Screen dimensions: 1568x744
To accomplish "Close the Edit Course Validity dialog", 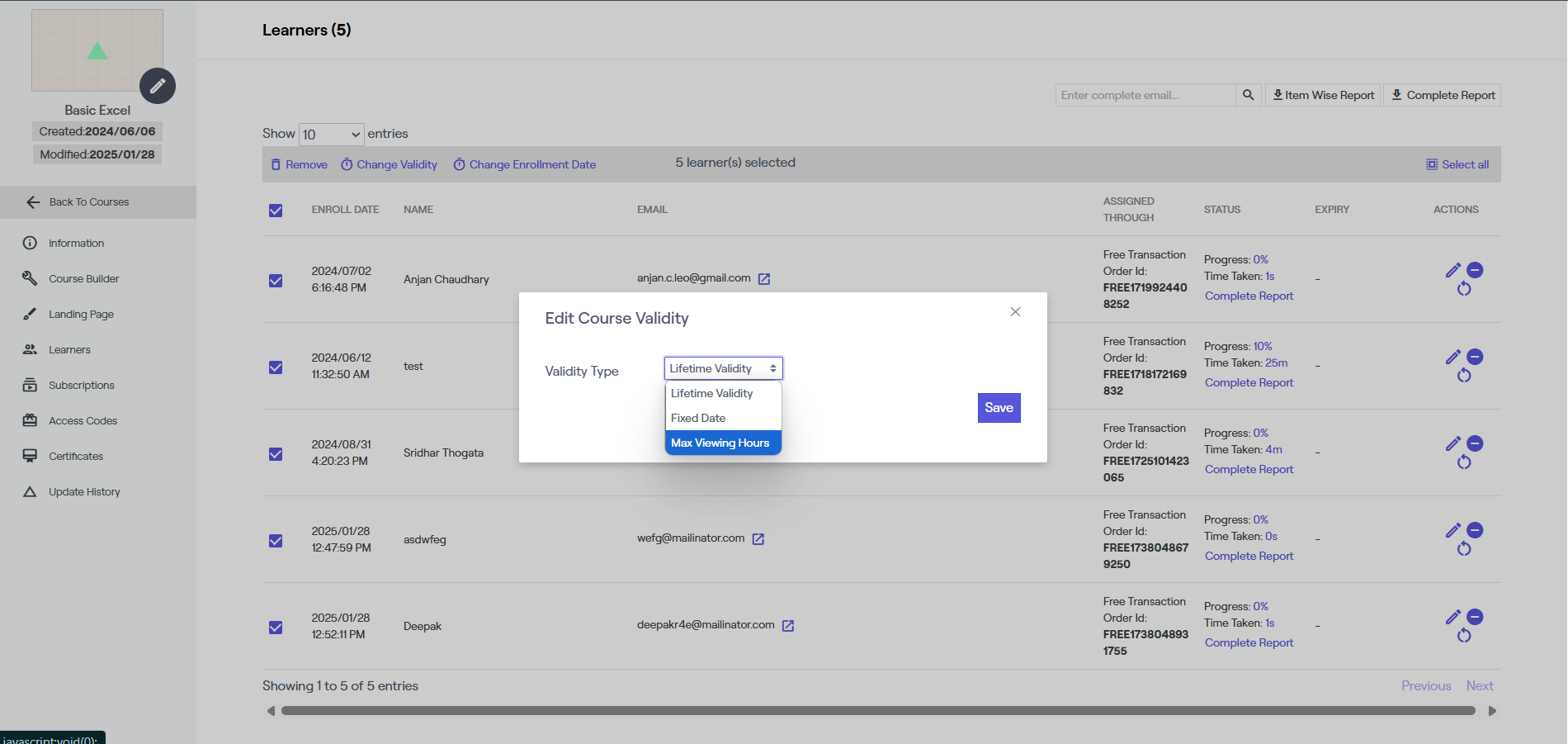I will tap(1015, 311).
